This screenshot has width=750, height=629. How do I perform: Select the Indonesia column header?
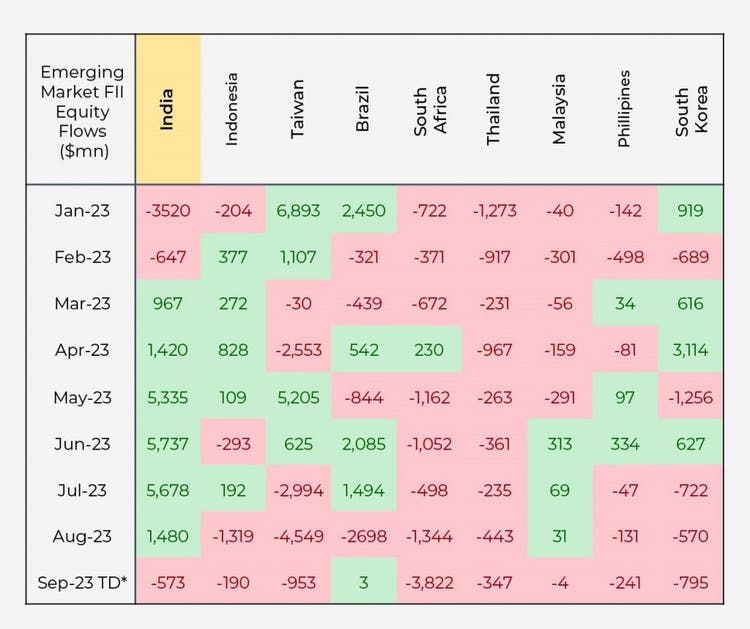[232, 109]
